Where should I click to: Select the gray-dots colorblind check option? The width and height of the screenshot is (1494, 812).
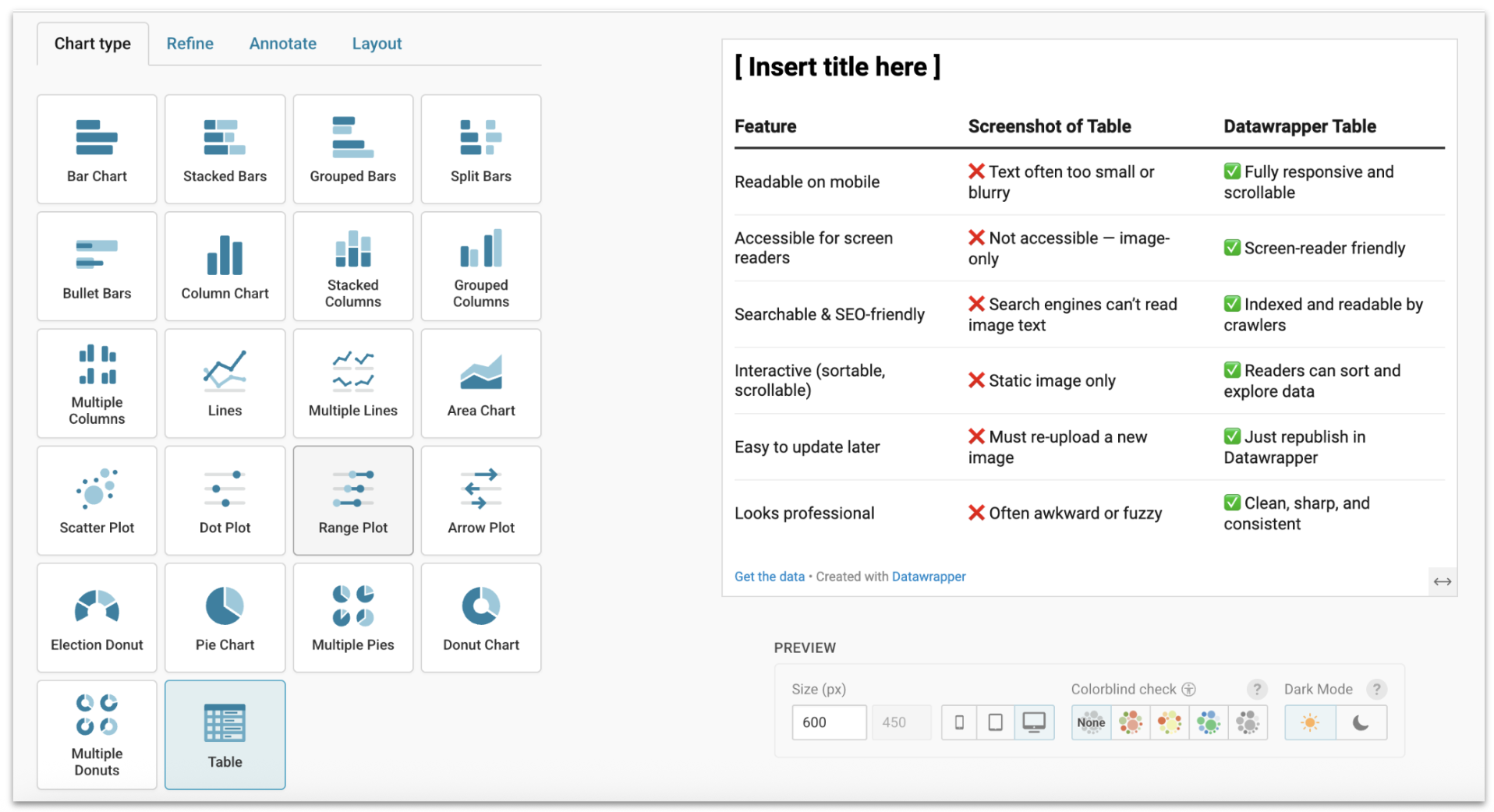coord(1247,722)
